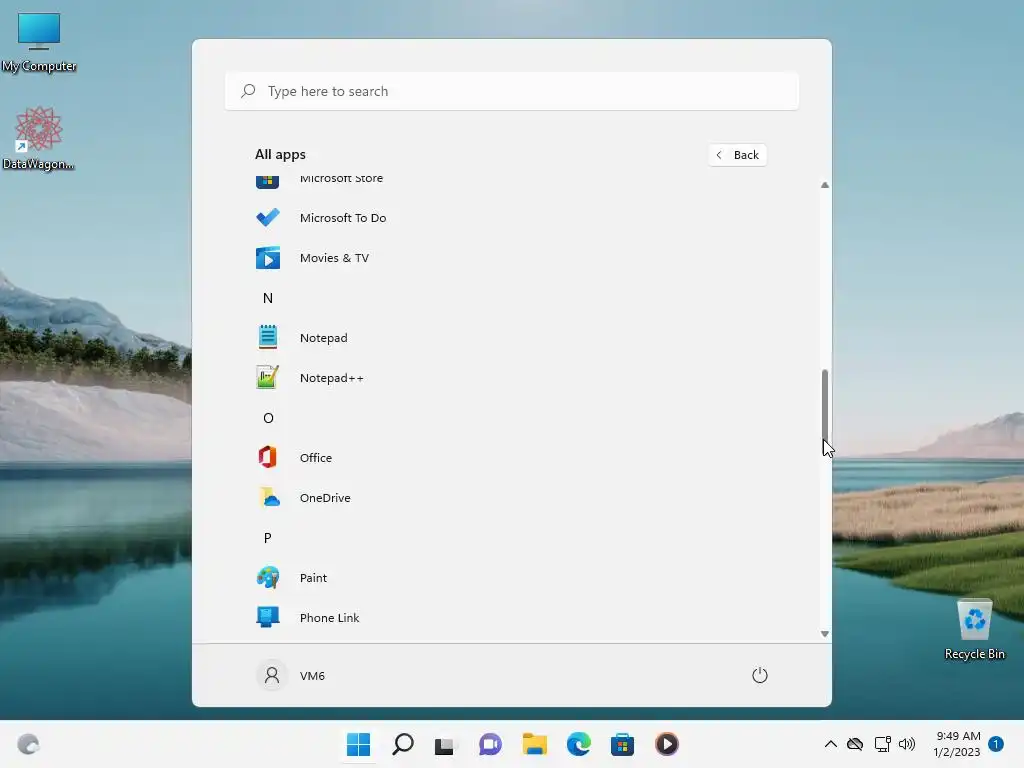The height and width of the screenshot is (768, 1024).
Task: Open Microsoft Store from the taskbar
Action: click(x=622, y=744)
